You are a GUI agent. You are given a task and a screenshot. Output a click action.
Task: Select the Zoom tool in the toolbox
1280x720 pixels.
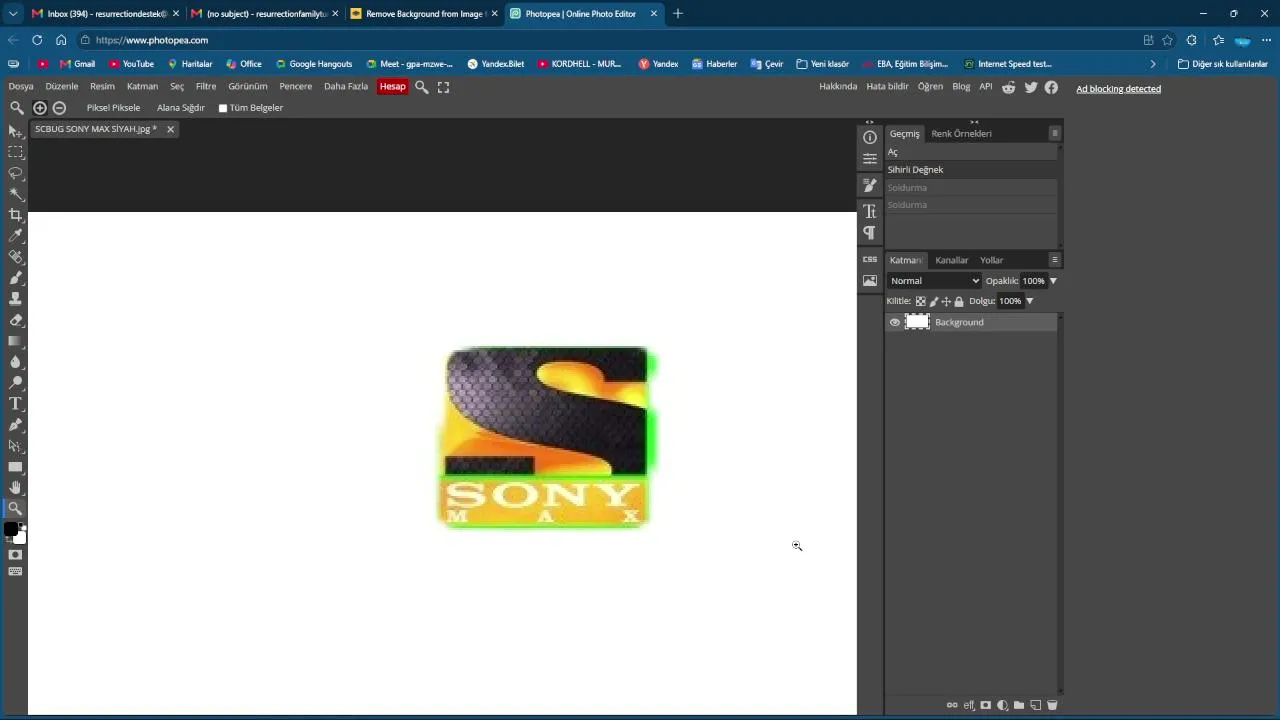[x=15, y=509]
